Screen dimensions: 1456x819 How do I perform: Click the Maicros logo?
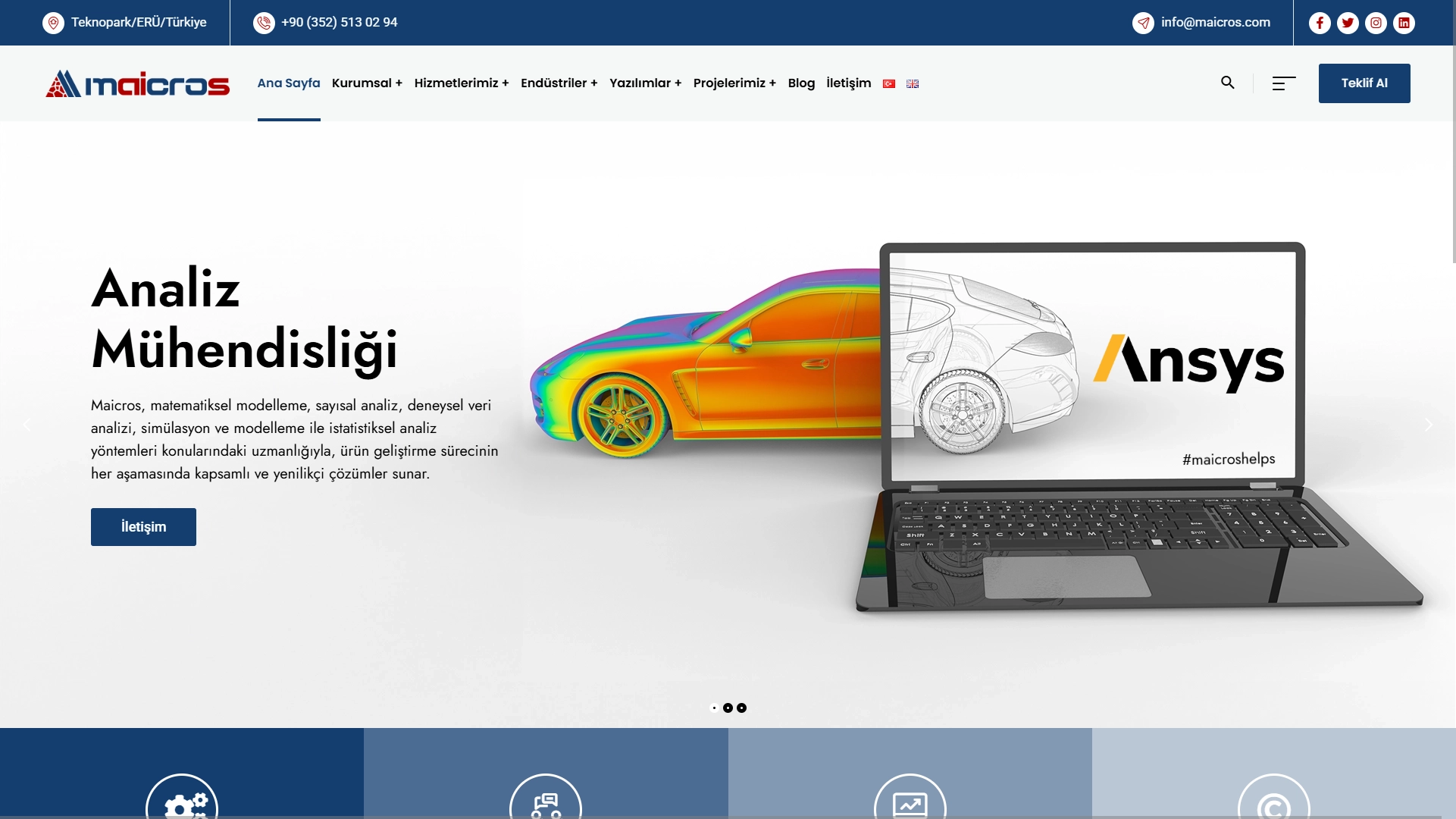pos(137,83)
